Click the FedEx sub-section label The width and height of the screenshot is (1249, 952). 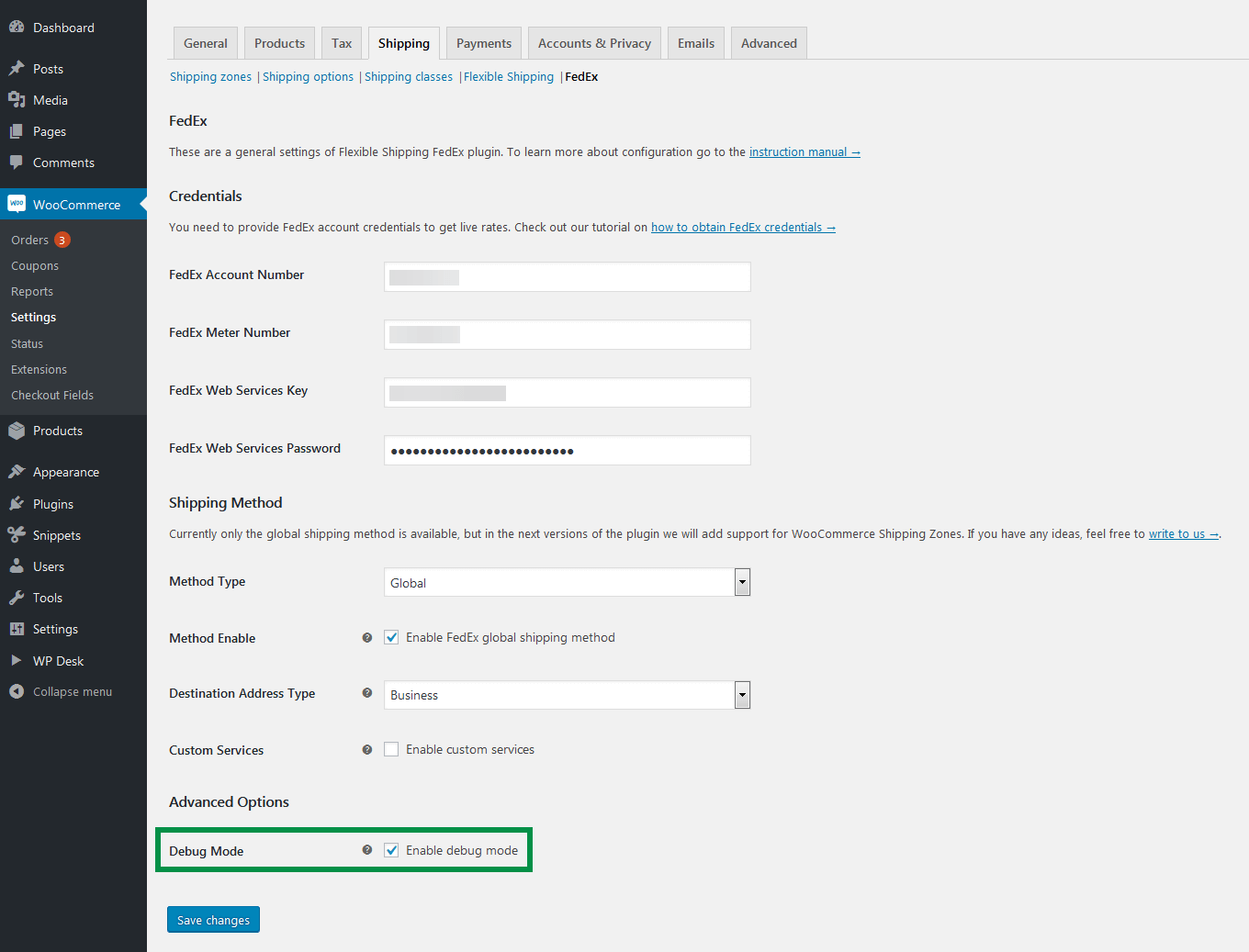[581, 76]
